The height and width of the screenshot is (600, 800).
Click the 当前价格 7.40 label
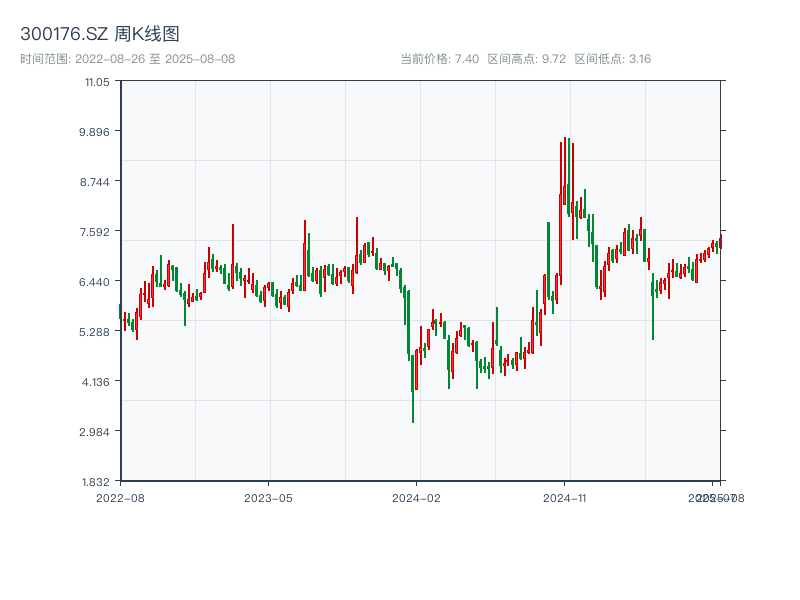(x=440, y=59)
